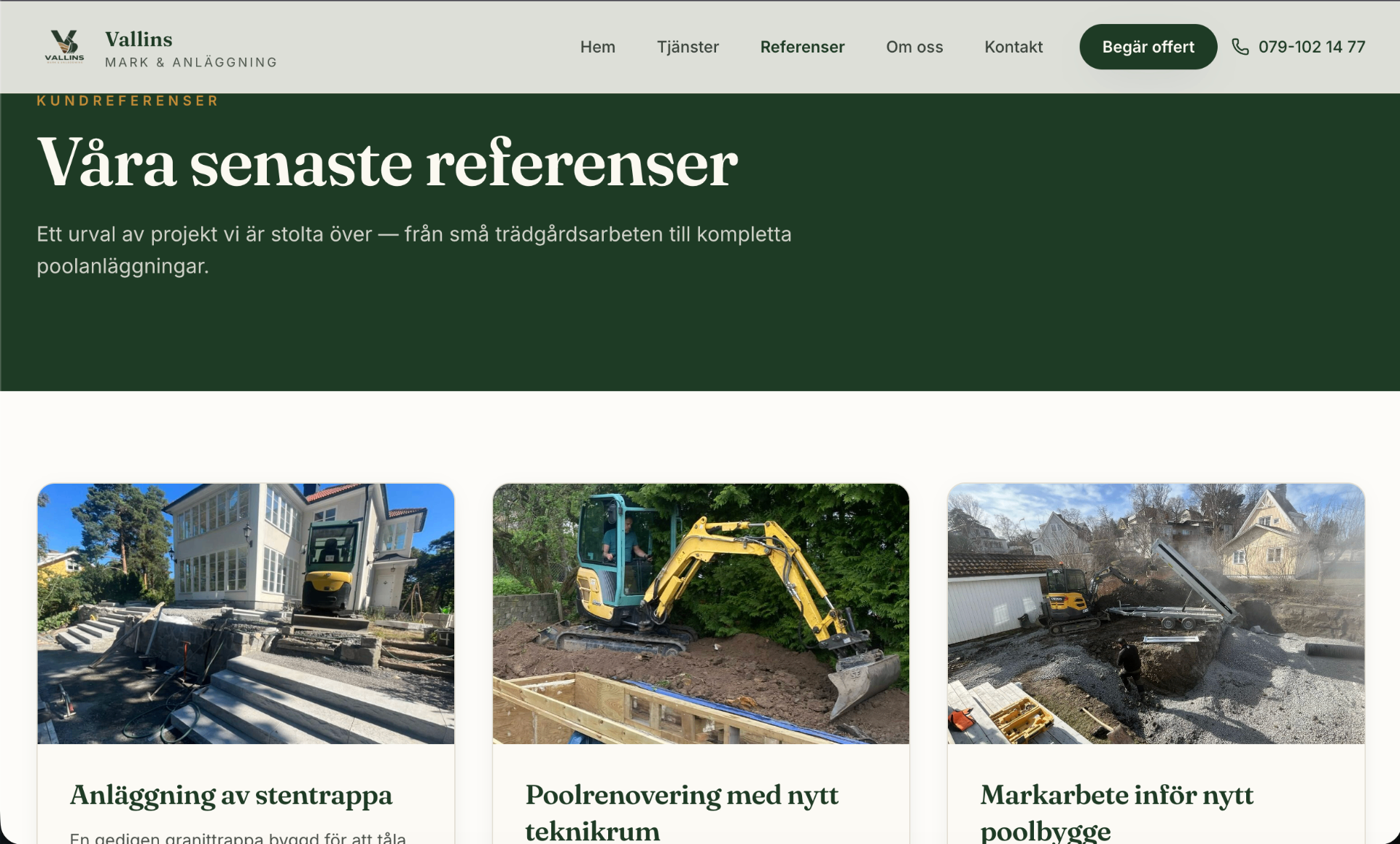Open Poolrenovering med nytt teknikrum title
Image resolution: width=1400 pixels, height=844 pixels.
[682, 812]
